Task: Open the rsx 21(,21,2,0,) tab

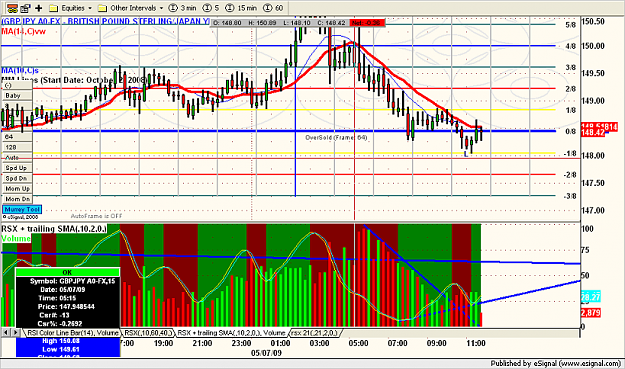Action: (x=314, y=332)
